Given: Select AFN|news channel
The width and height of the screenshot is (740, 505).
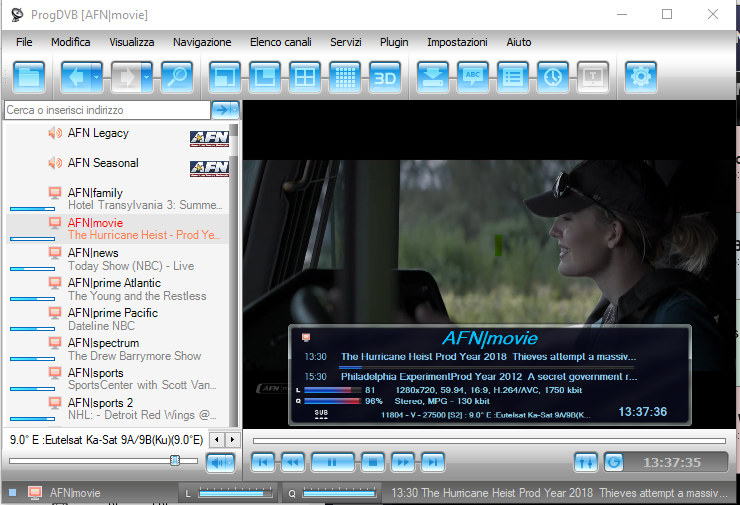Looking at the screenshot, I should tap(118, 259).
